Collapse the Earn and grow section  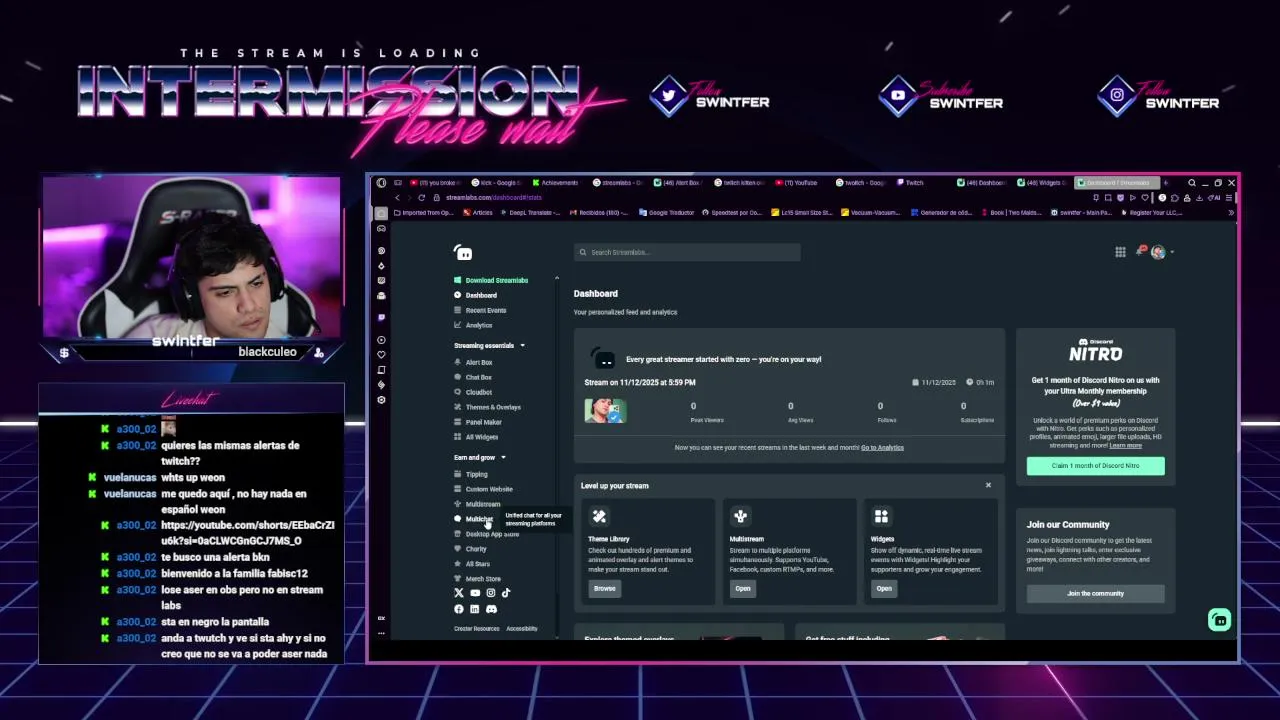tap(503, 458)
